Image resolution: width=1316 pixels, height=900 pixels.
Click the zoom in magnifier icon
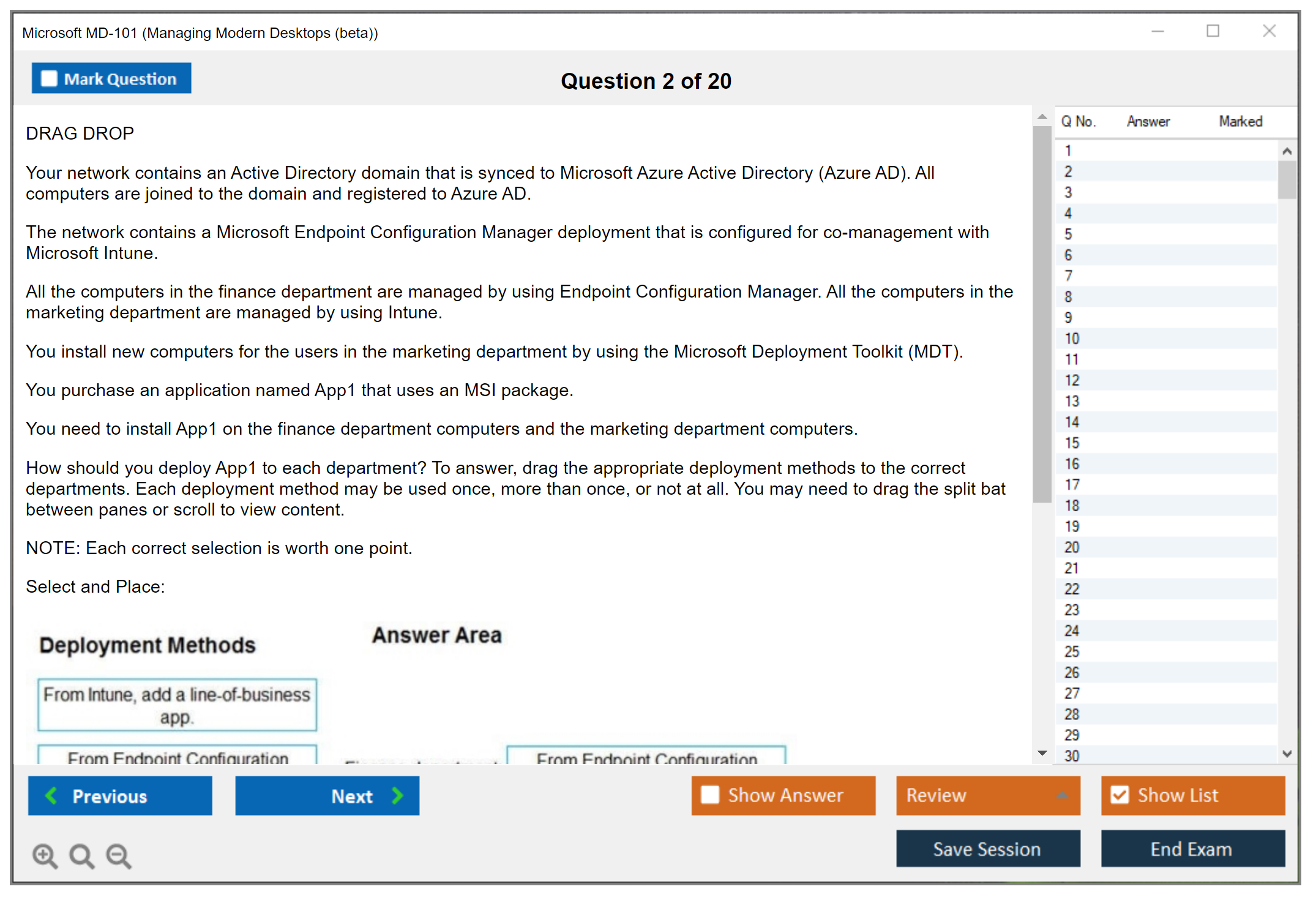[x=45, y=855]
